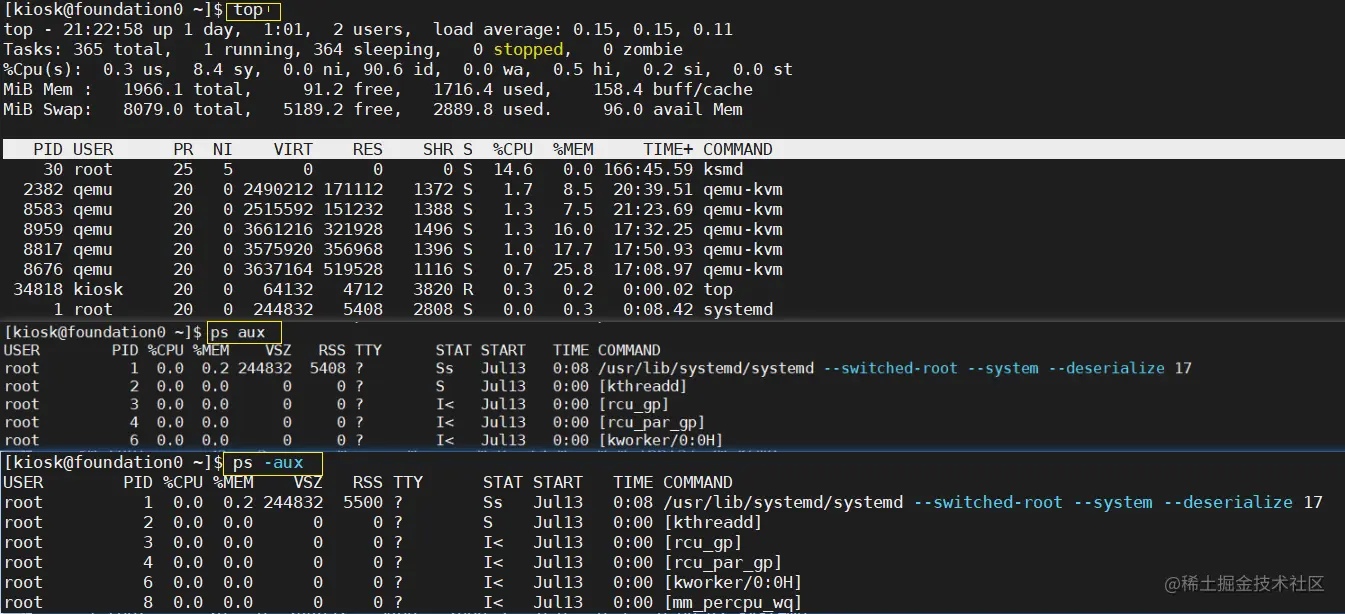Click the 'TIME+' column header in top
Image resolution: width=1345 pixels, height=614 pixels.
coord(668,149)
